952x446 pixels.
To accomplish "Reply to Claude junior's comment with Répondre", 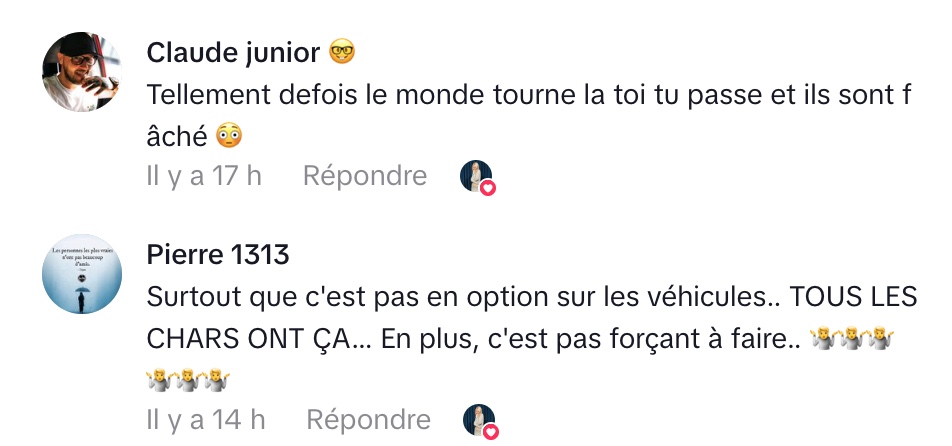I will (x=365, y=176).
